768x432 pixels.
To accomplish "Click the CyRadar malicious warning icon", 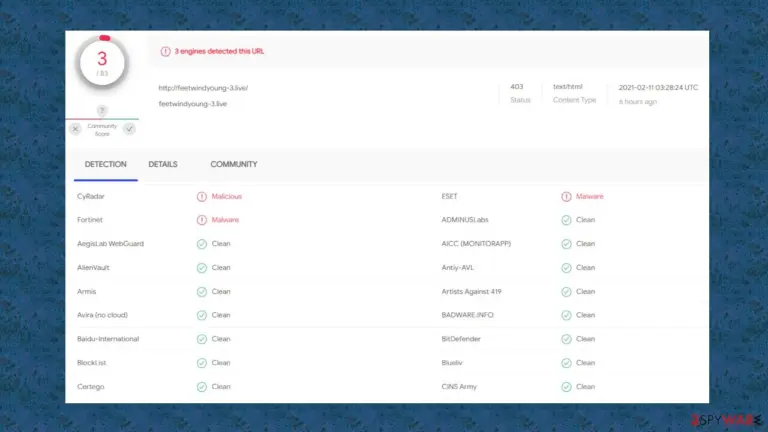I will (202, 196).
